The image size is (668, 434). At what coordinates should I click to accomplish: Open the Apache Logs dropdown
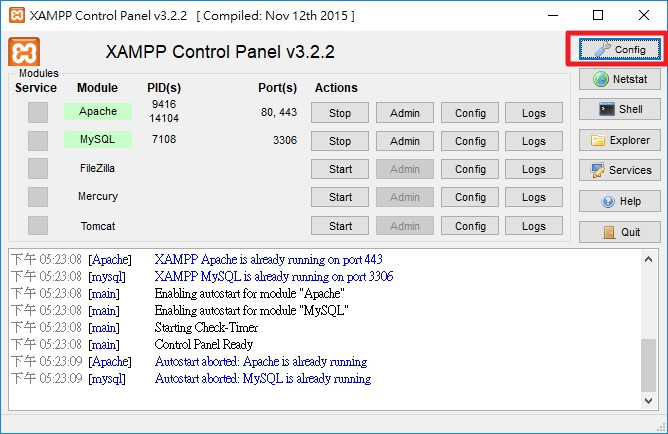click(x=534, y=113)
